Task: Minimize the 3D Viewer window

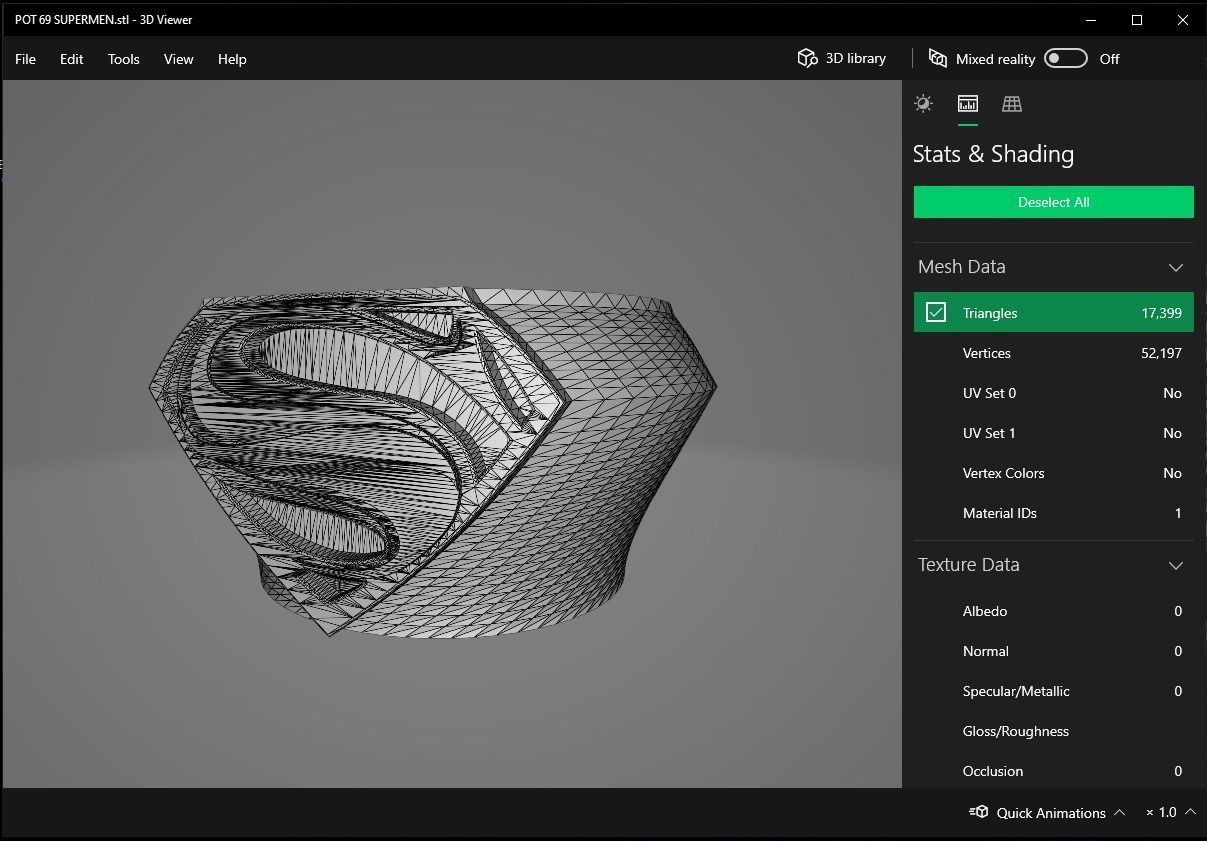Action: [x=1091, y=20]
